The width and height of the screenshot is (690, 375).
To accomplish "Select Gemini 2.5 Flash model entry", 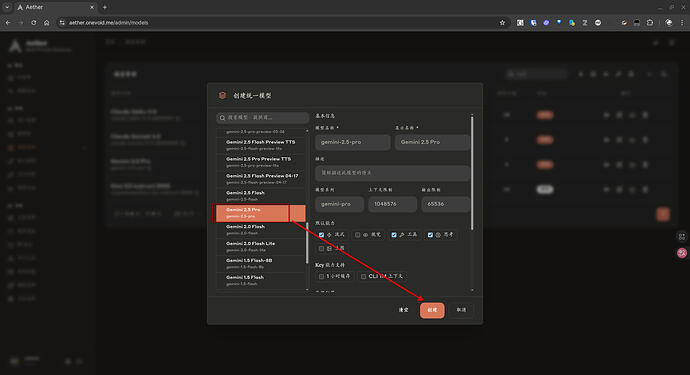I will [261, 195].
